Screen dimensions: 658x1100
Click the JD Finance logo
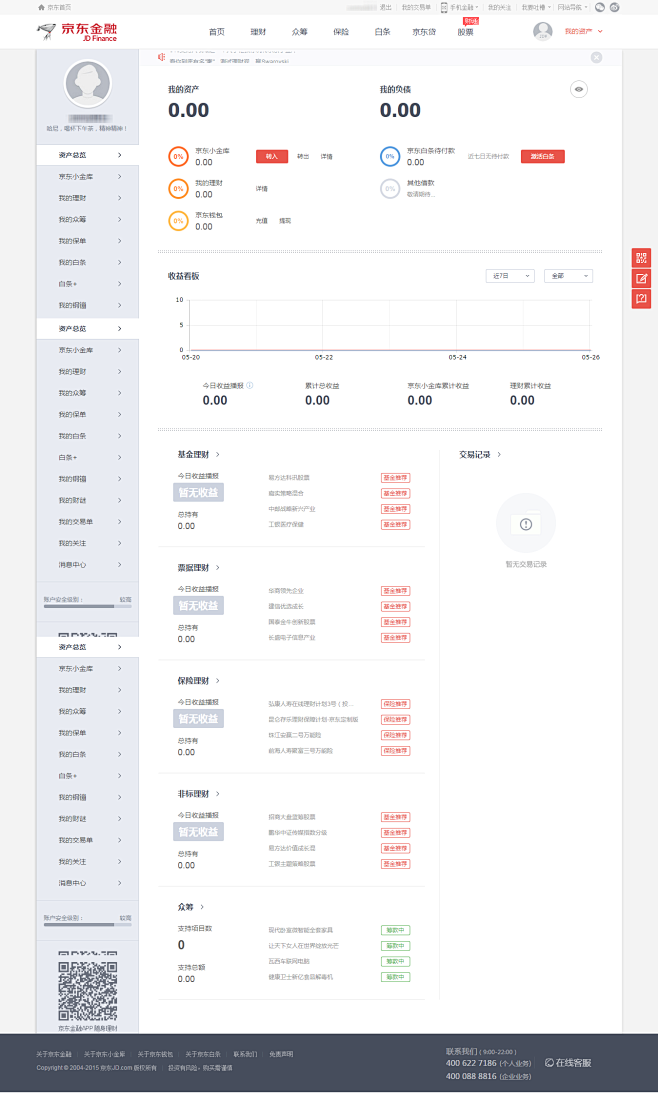click(x=77, y=32)
